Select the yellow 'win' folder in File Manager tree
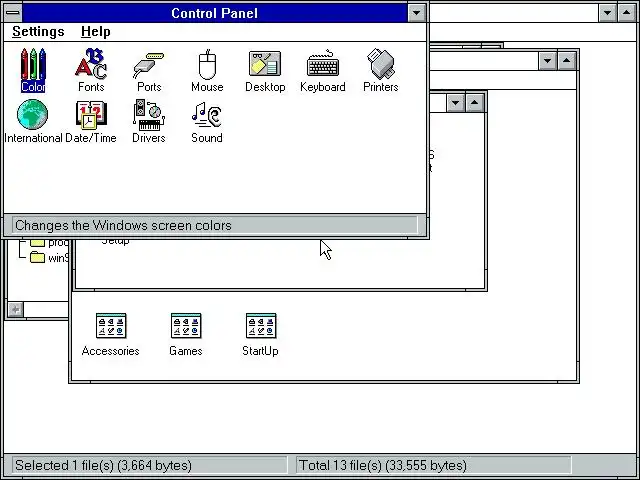Image resolution: width=640 pixels, height=480 pixels. [x=38, y=258]
